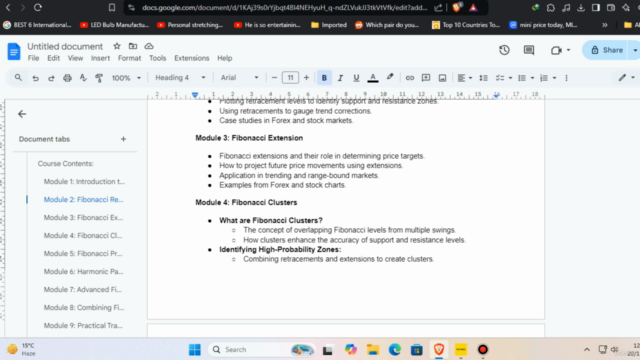Redo the last action
The height and width of the screenshot is (360, 640).
51,78
